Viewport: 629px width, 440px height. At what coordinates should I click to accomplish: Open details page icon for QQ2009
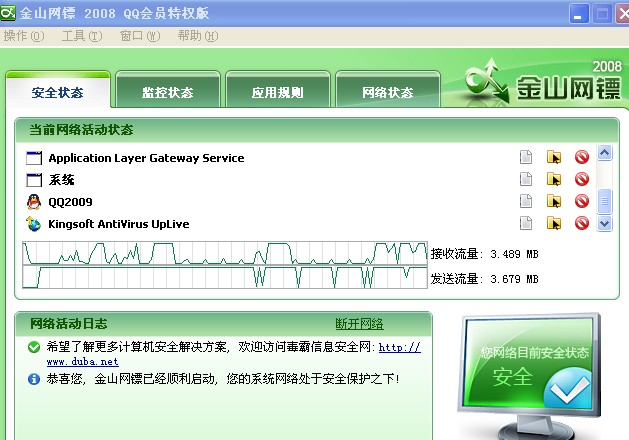coord(526,201)
